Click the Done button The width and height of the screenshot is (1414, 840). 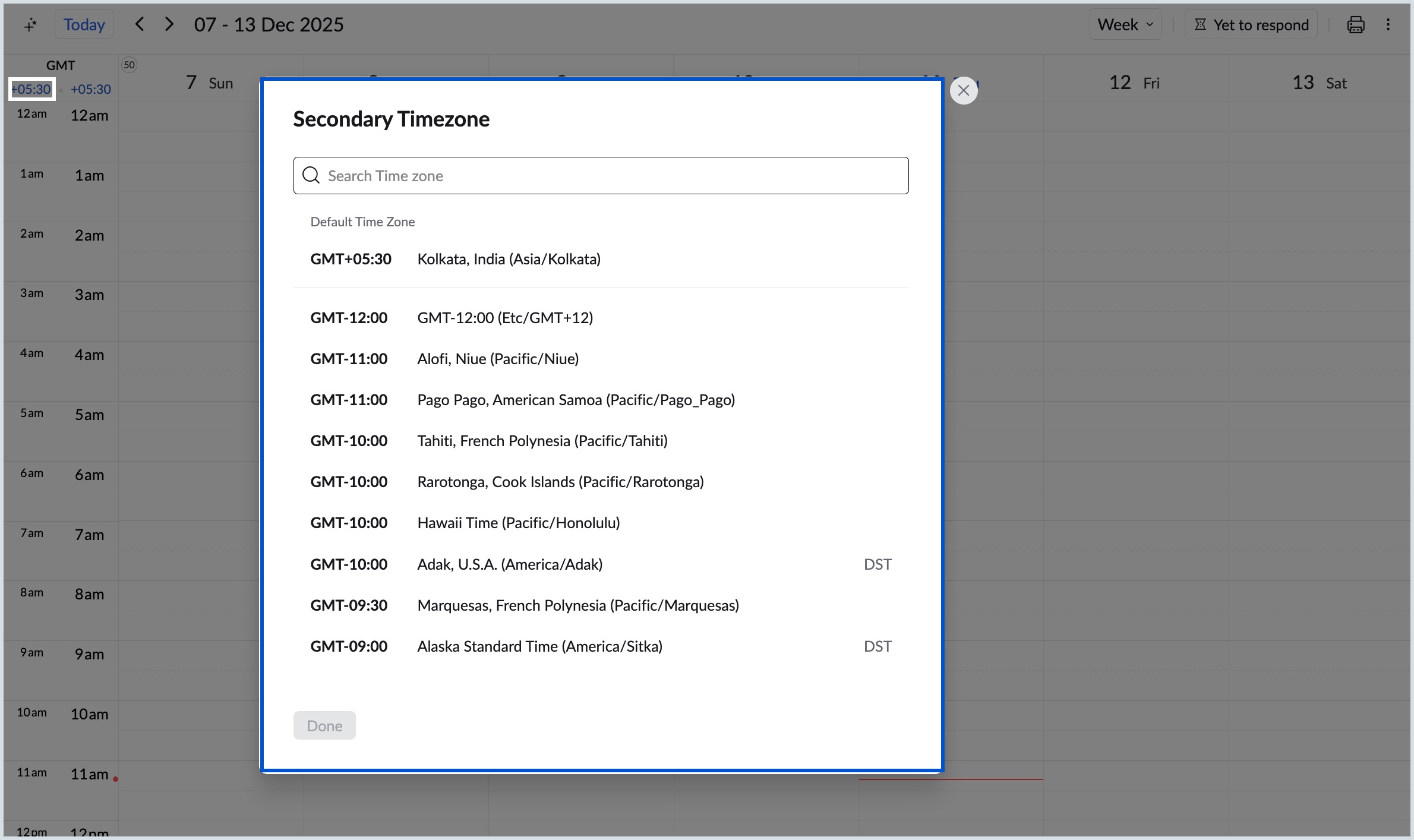click(x=324, y=725)
